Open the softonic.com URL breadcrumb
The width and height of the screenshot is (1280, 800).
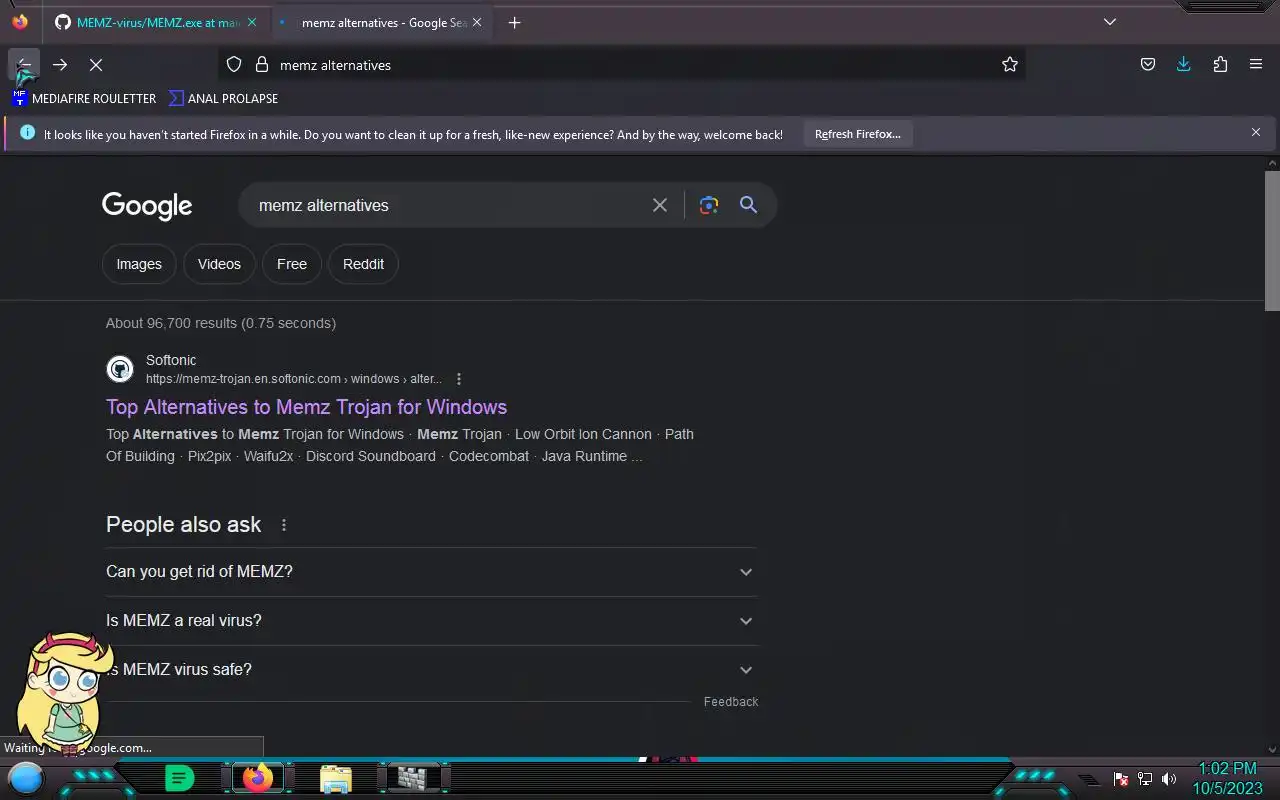293,379
